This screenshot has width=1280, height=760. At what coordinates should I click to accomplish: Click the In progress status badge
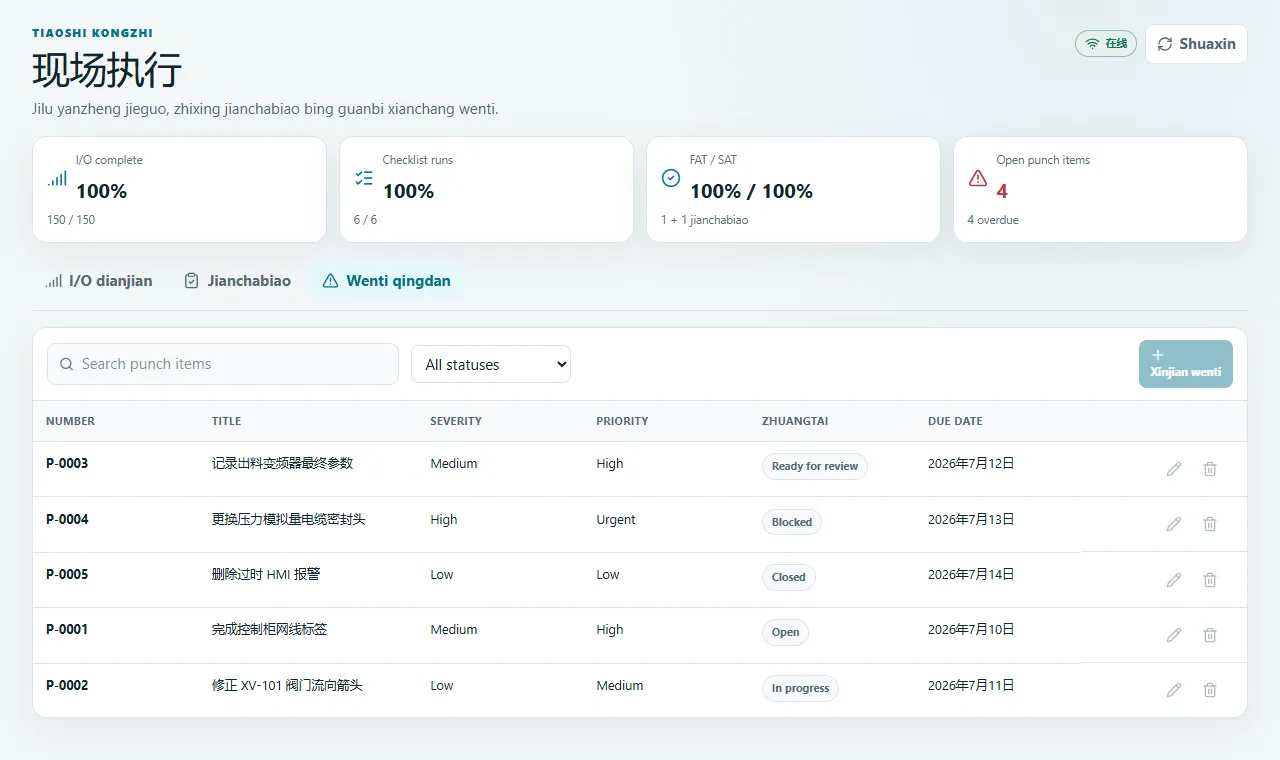(x=801, y=688)
